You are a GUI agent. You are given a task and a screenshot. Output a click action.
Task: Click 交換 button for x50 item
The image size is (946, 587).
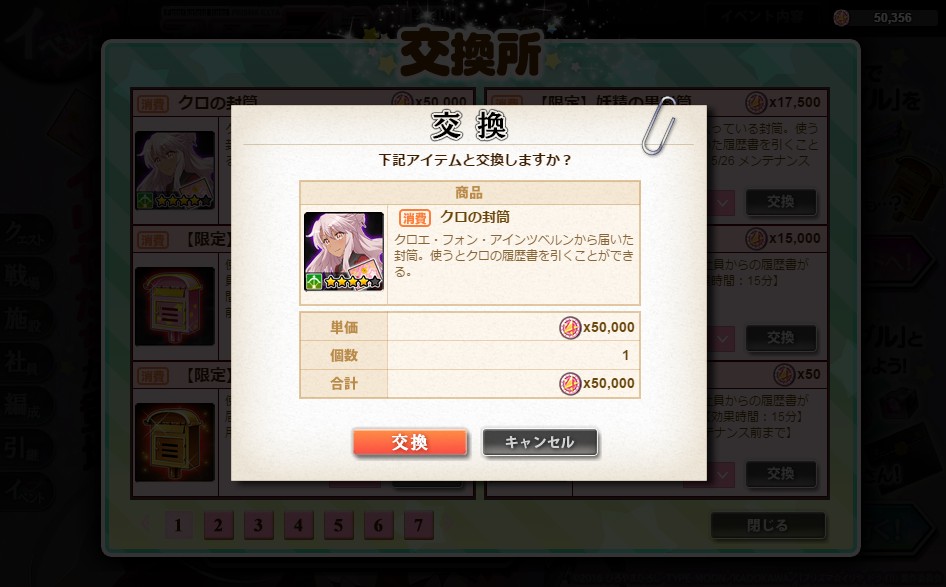click(781, 474)
